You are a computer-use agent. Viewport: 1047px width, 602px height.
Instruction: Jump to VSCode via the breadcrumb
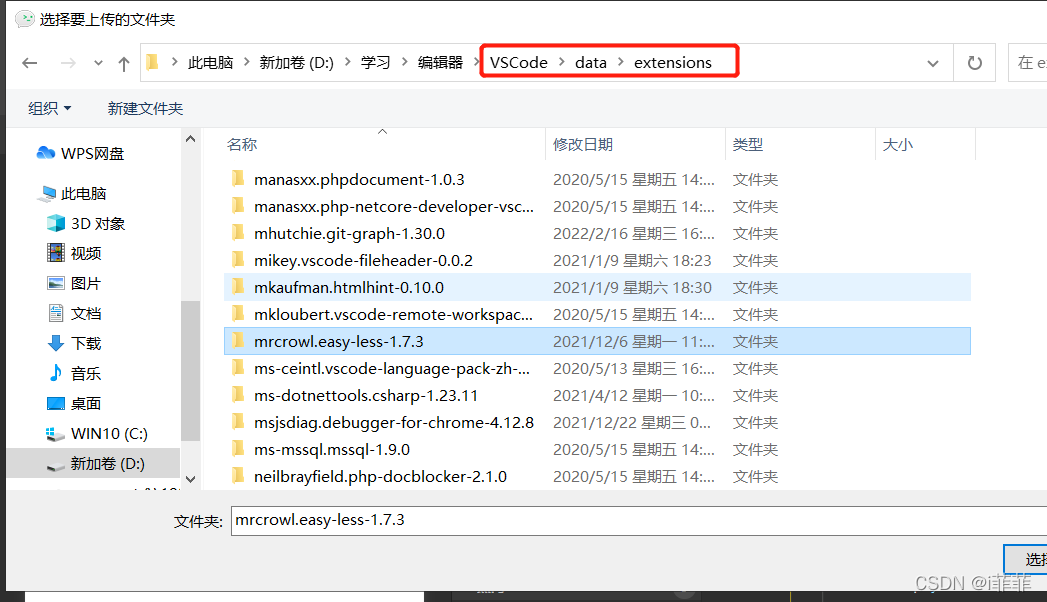[x=518, y=61]
